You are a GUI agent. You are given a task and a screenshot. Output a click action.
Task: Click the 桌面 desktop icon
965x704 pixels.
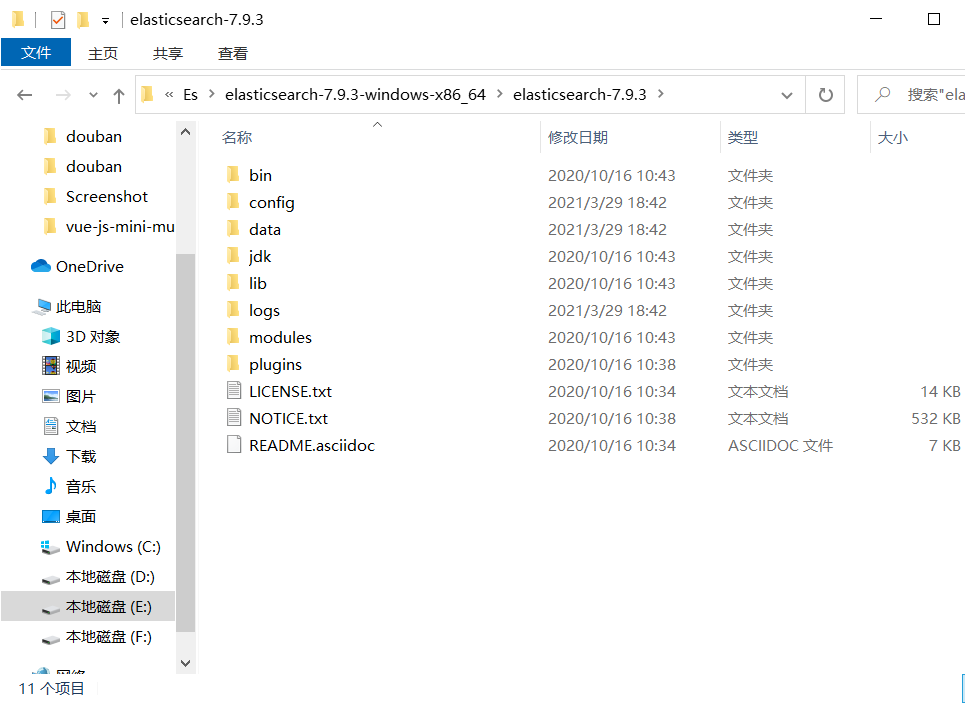(x=50, y=516)
